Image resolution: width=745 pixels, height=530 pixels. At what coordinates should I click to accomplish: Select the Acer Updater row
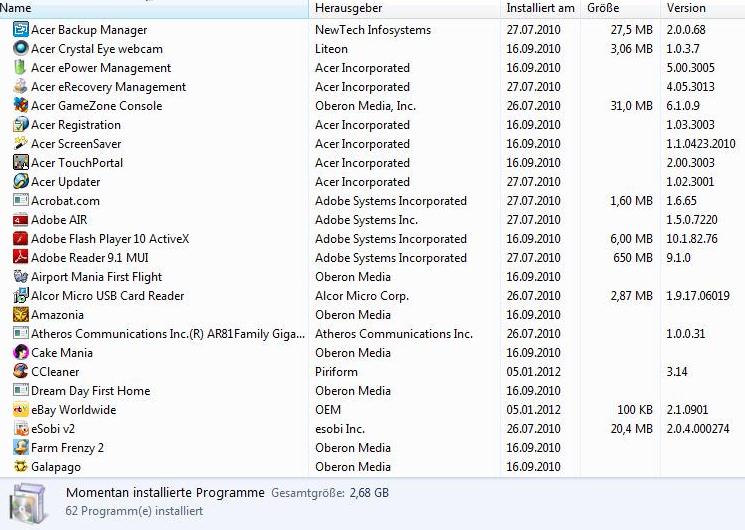(65, 182)
